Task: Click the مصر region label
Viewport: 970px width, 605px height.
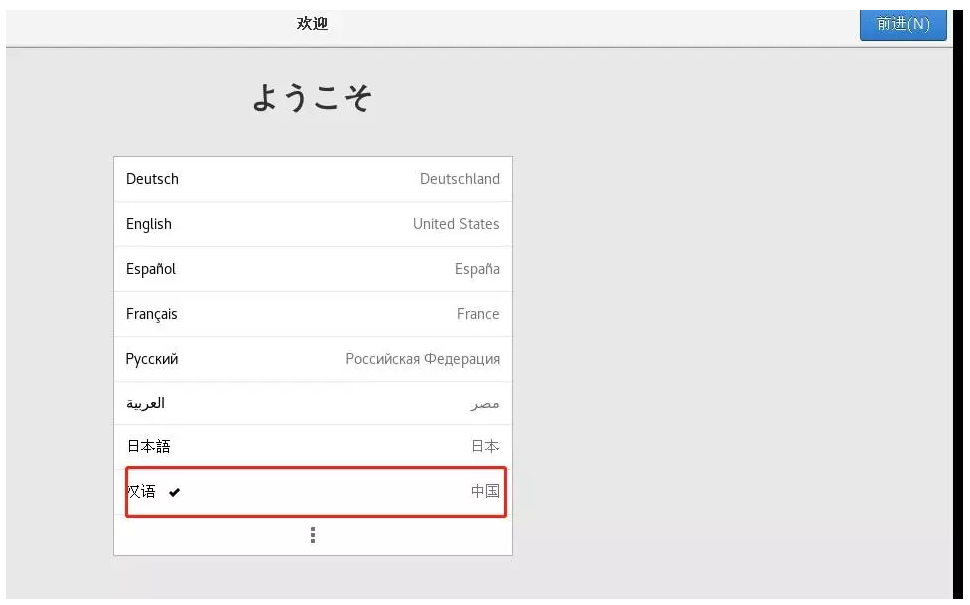Action: pos(485,404)
